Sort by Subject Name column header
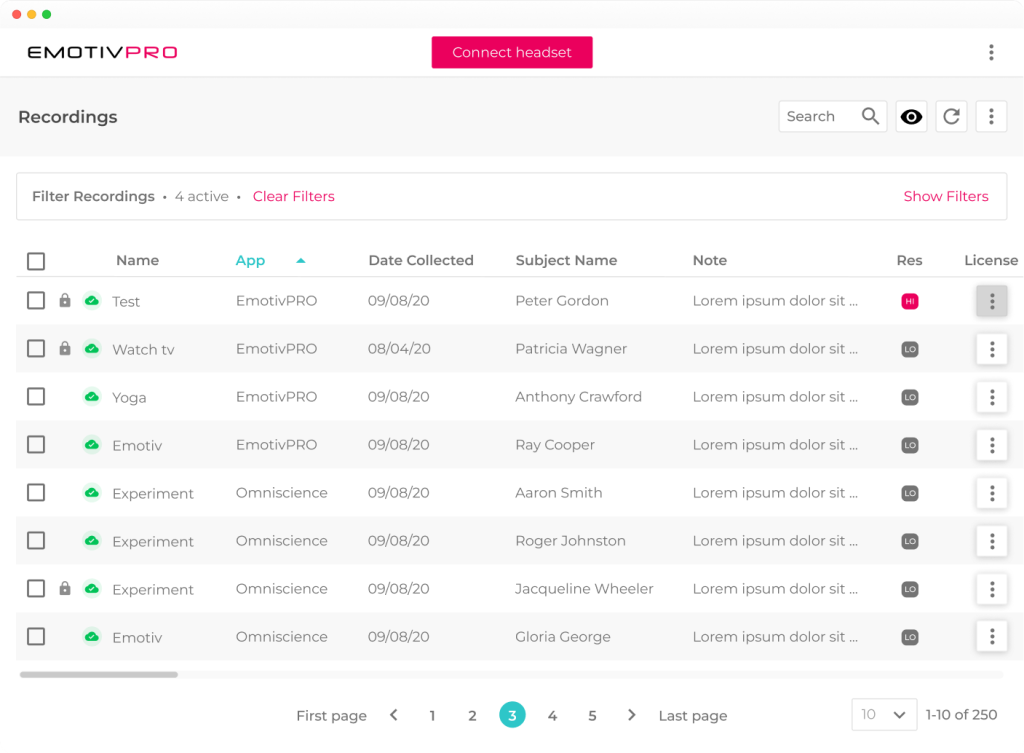Image resolution: width=1024 pixels, height=753 pixels. (566, 261)
